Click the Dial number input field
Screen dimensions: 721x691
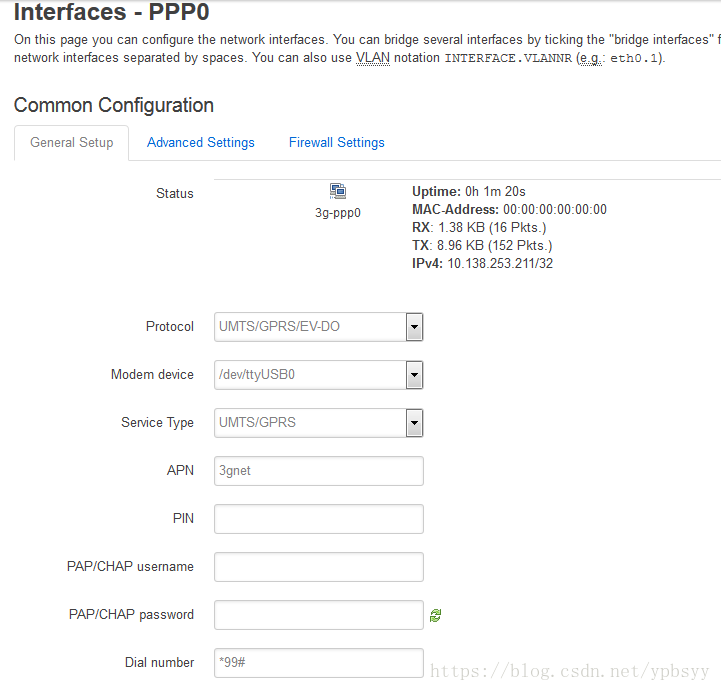(x=318, y=663)
